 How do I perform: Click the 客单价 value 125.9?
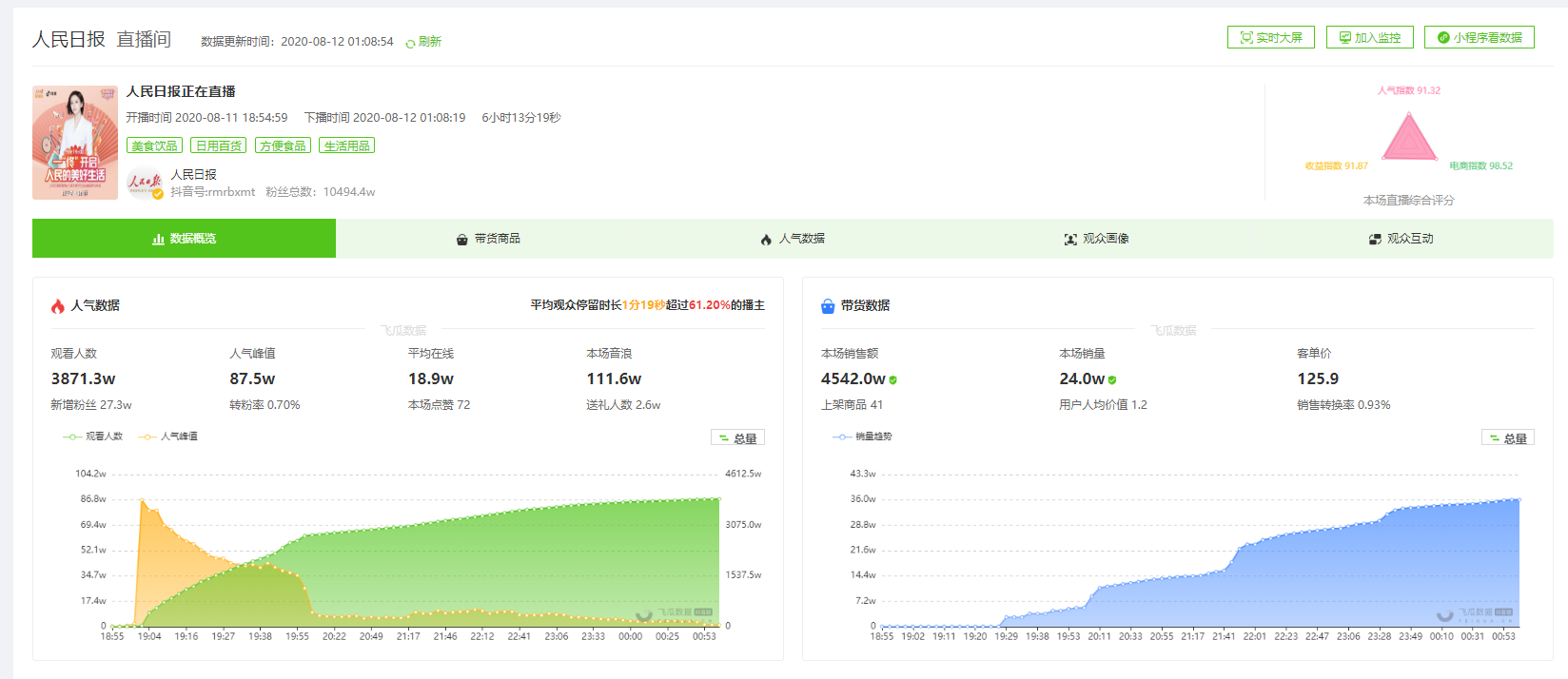[x=1318, y=378]
